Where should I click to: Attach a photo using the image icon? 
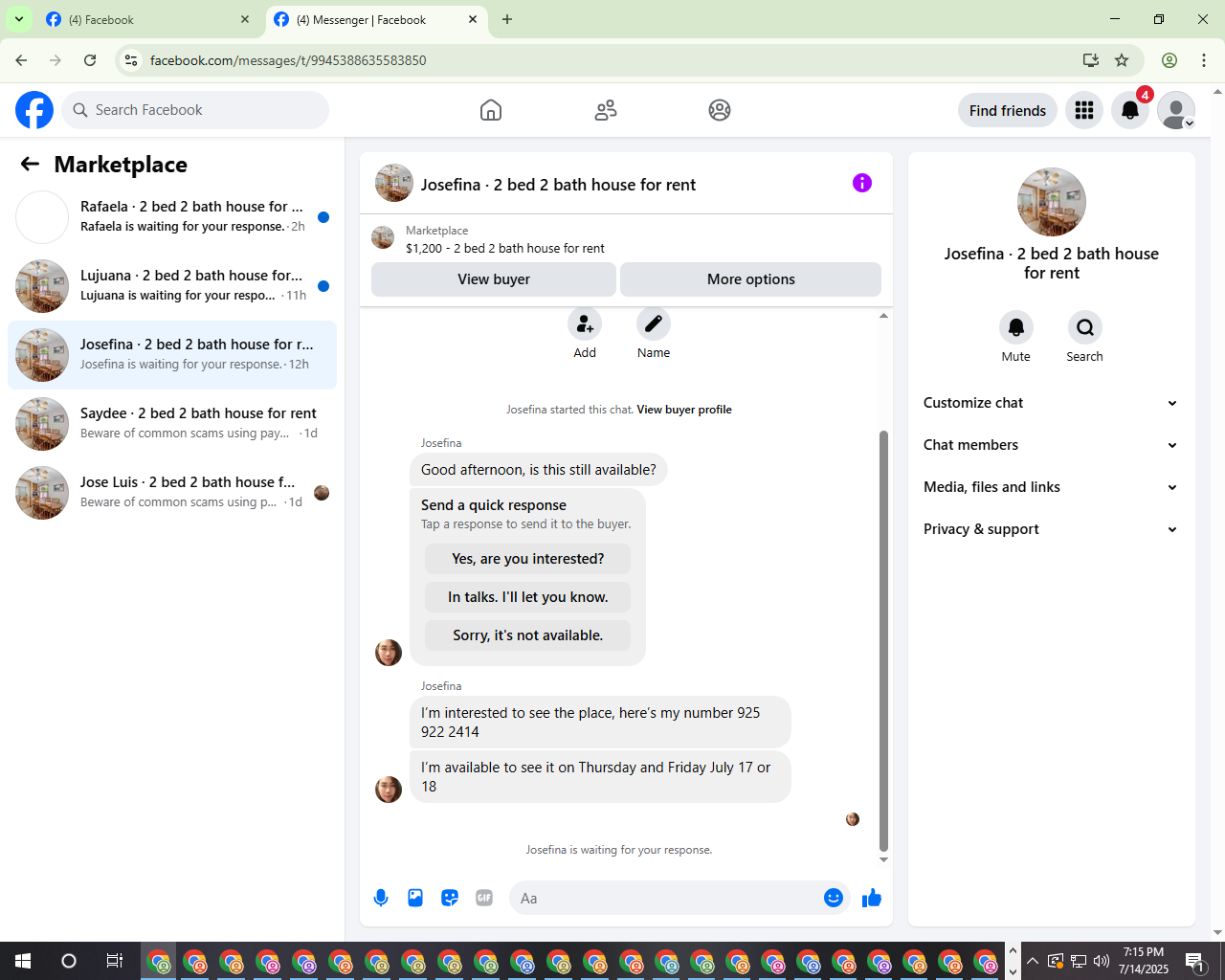click(415, 898)
